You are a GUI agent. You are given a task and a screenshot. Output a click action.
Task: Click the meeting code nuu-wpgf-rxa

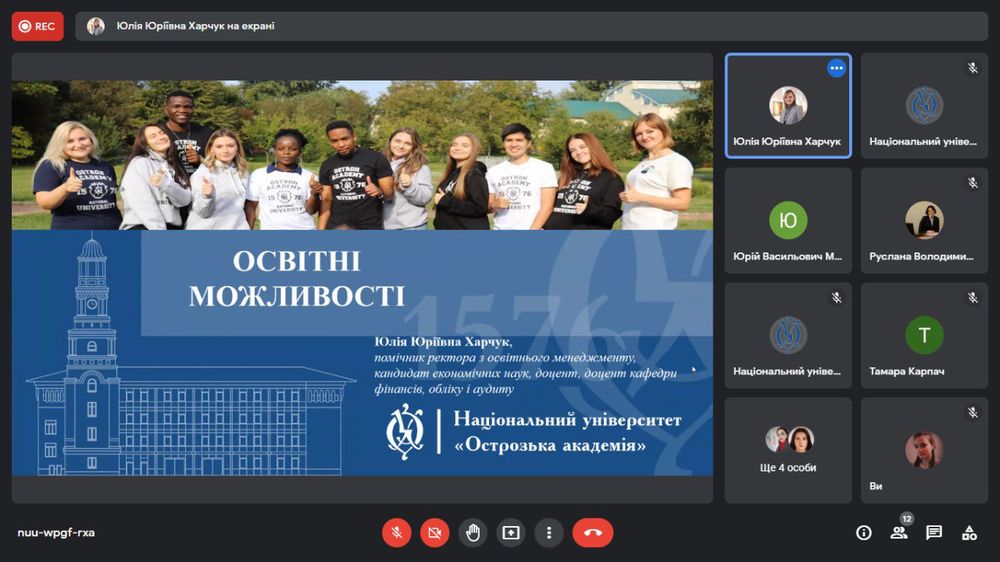pyautogui.click(x=56, y=533)
